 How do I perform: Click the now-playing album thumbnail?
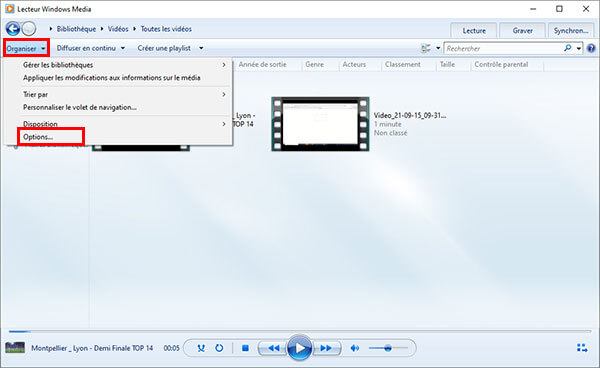point(15,348)
